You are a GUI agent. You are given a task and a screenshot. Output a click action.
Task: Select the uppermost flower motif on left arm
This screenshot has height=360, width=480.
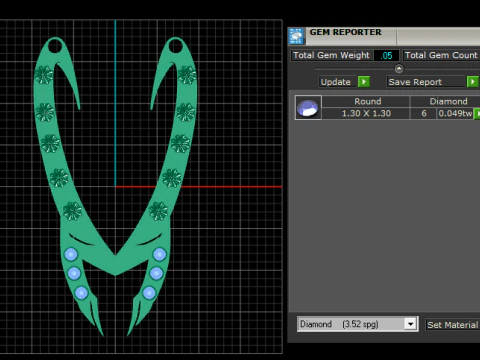coord(44,75)
